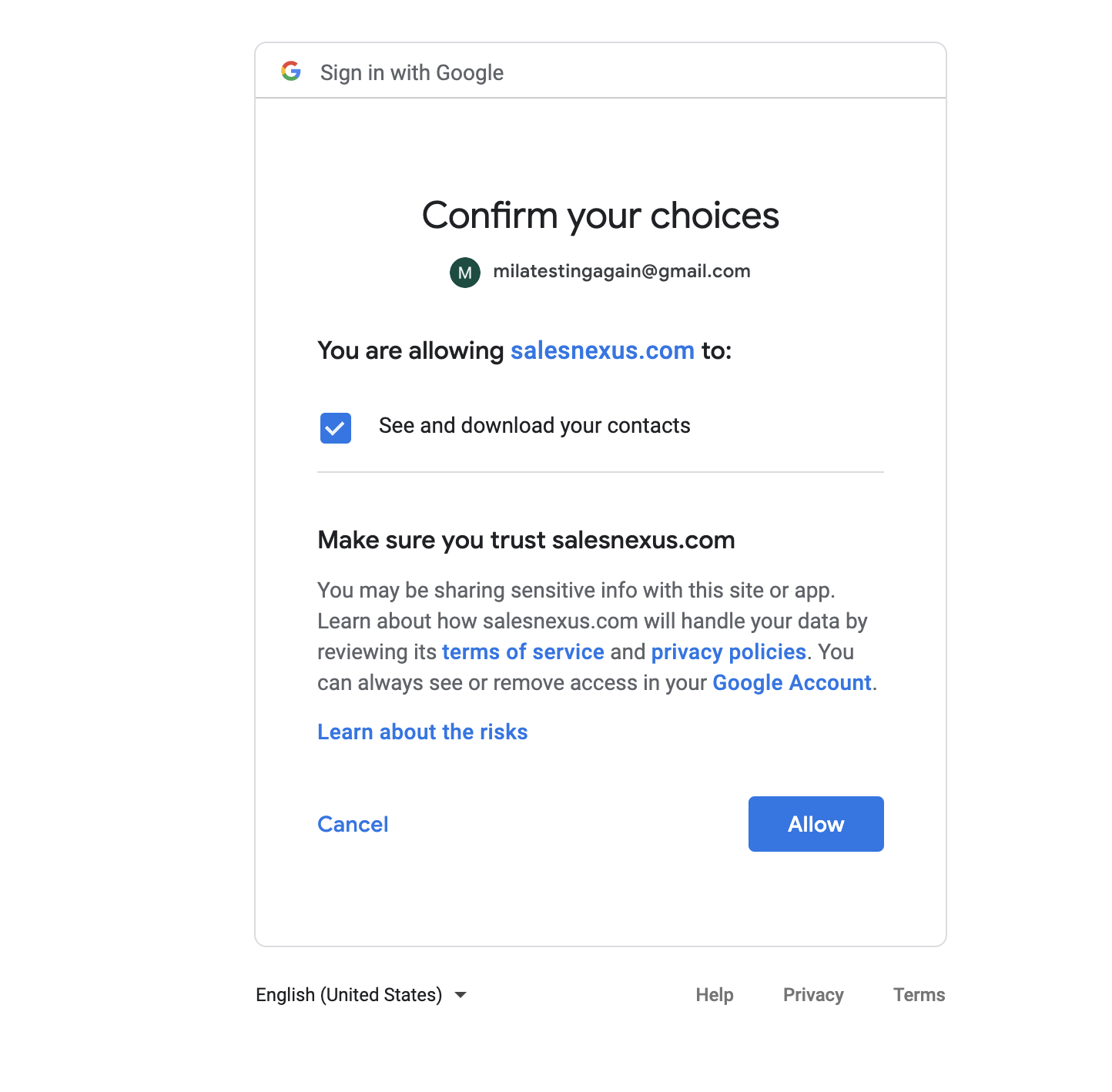
Task: Open the English (United States) language selector
Action: pos(349,995)
